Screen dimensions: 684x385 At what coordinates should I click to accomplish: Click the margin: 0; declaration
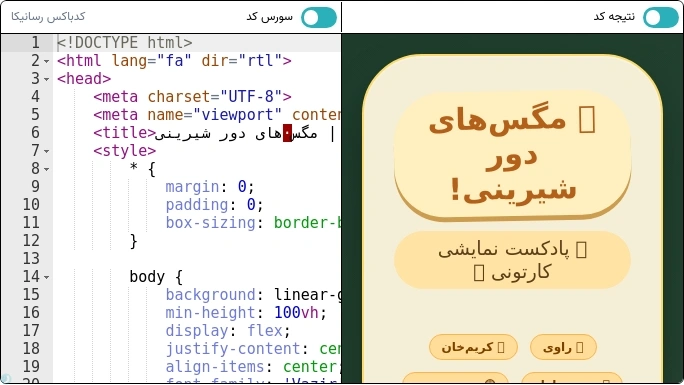click(x=210, y=187)
